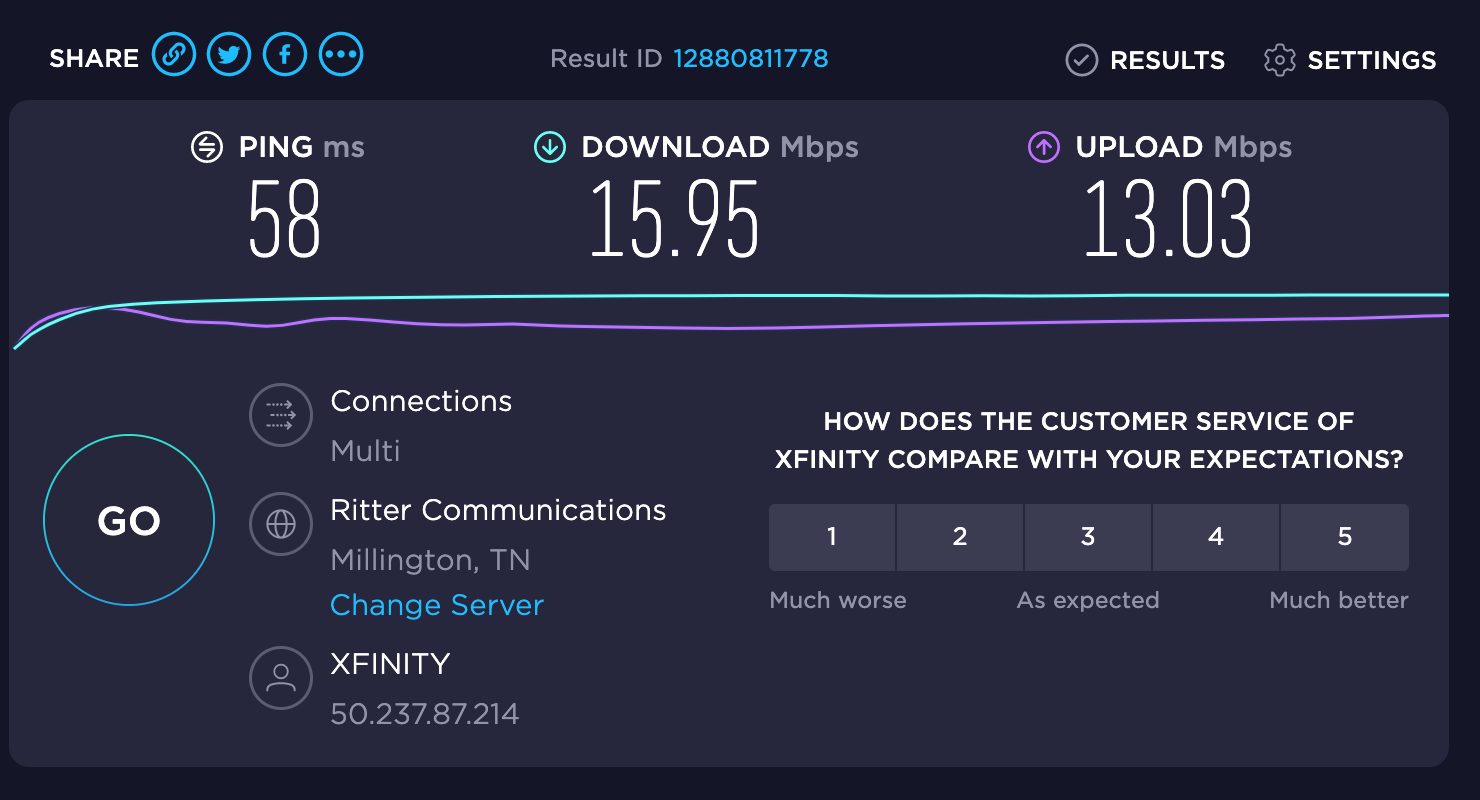The image size is (1480, 800).
Task: Click the globe icon beside Ritter Communications
Action: pos(281,524)
